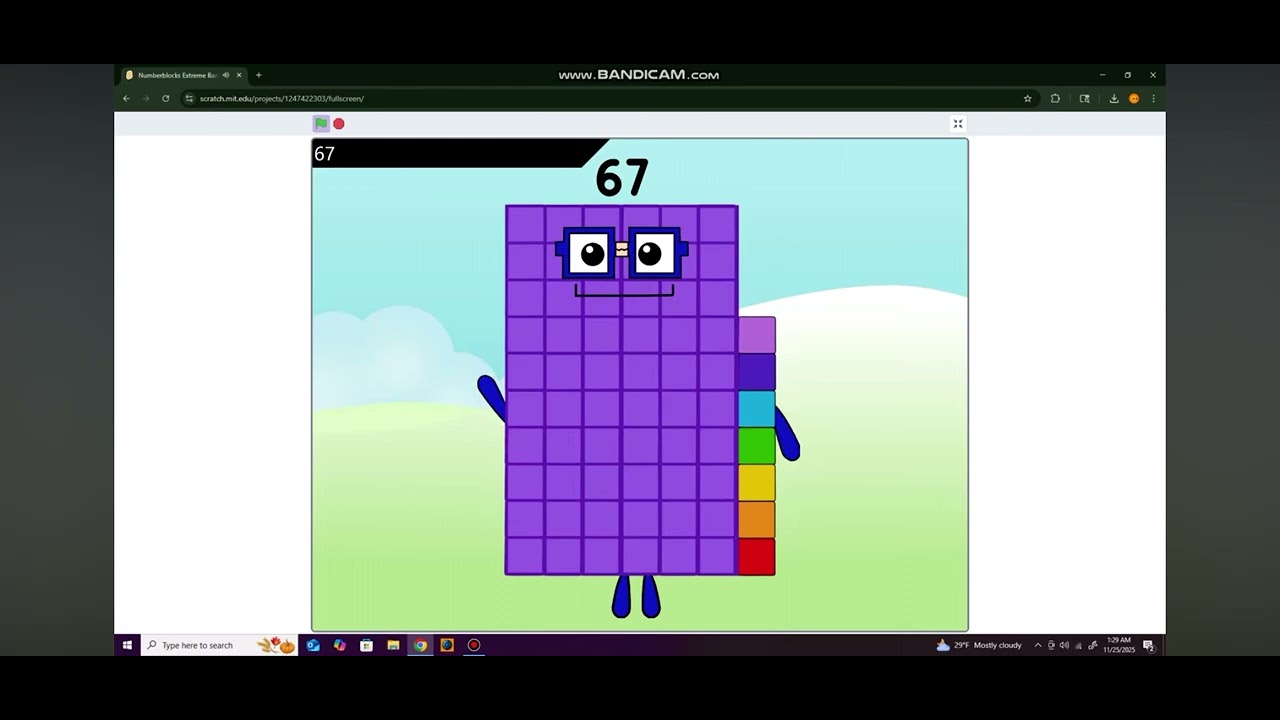This screenshot has width=1280, height=720.
Task: Open the volume control in system tray
Action: point(1064,645)
